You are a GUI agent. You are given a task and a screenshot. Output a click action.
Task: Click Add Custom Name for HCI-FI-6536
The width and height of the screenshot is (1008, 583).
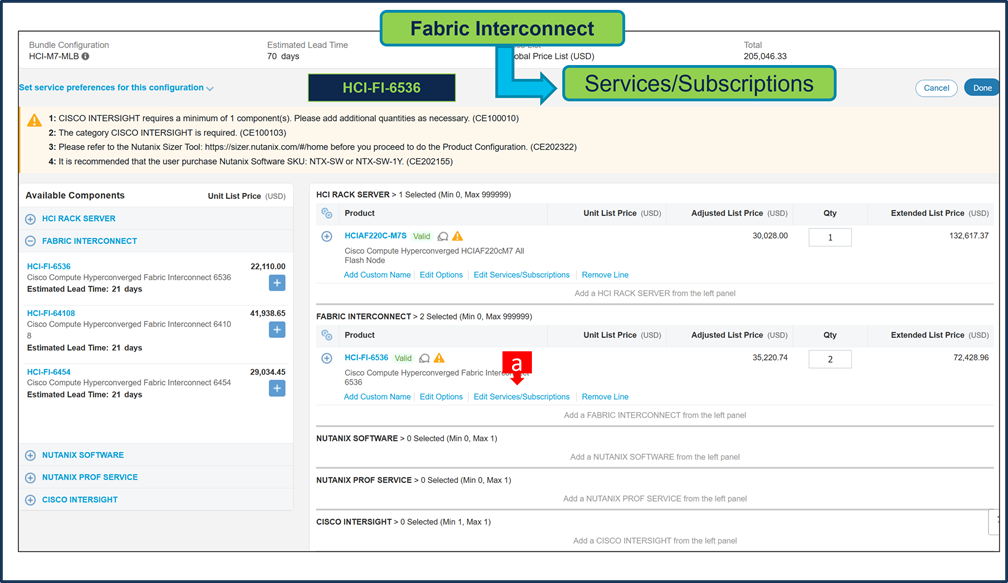click(377, 397)
